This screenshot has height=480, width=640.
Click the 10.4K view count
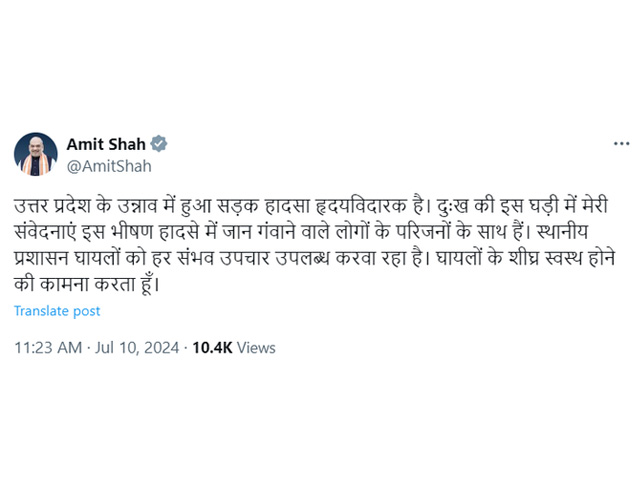[212, 348]
